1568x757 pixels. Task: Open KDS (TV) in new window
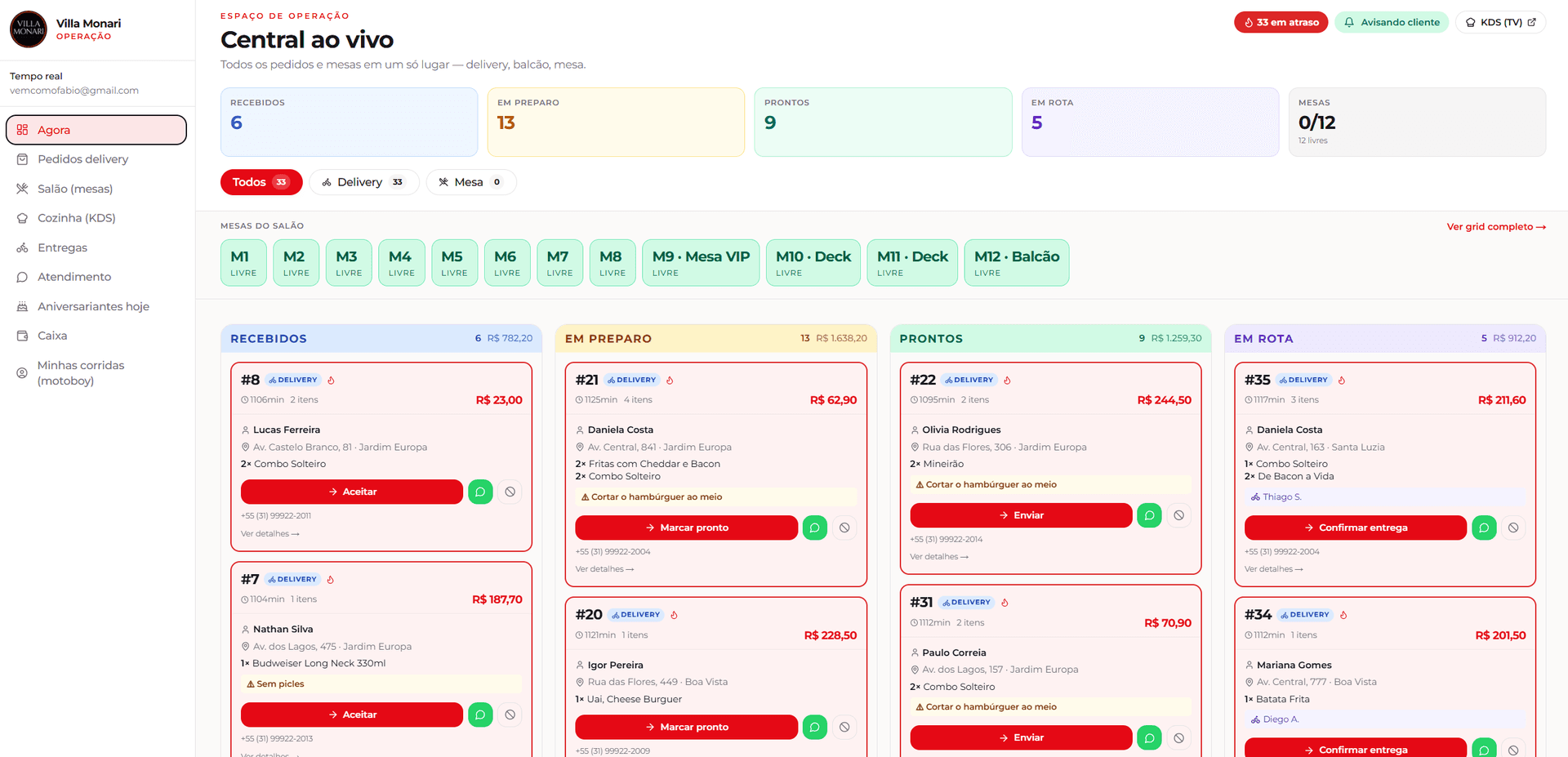[1501, 22]
